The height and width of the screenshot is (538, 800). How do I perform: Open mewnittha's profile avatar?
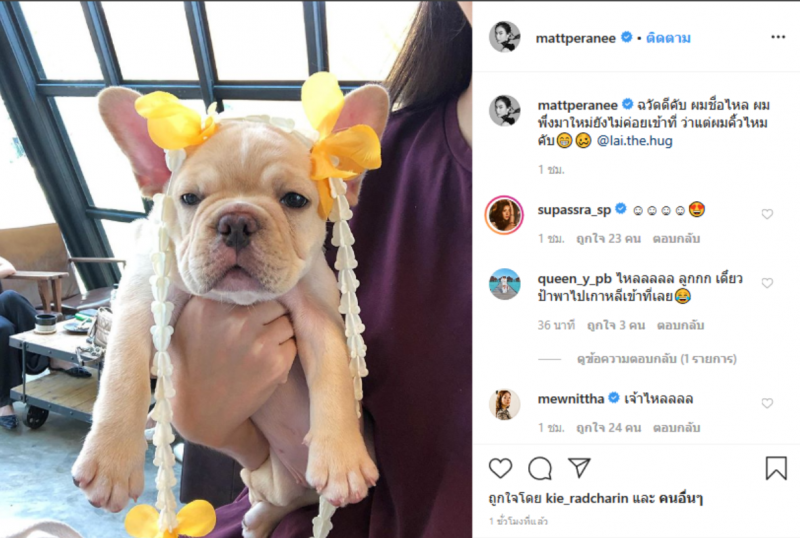click(x=504, y=404)
